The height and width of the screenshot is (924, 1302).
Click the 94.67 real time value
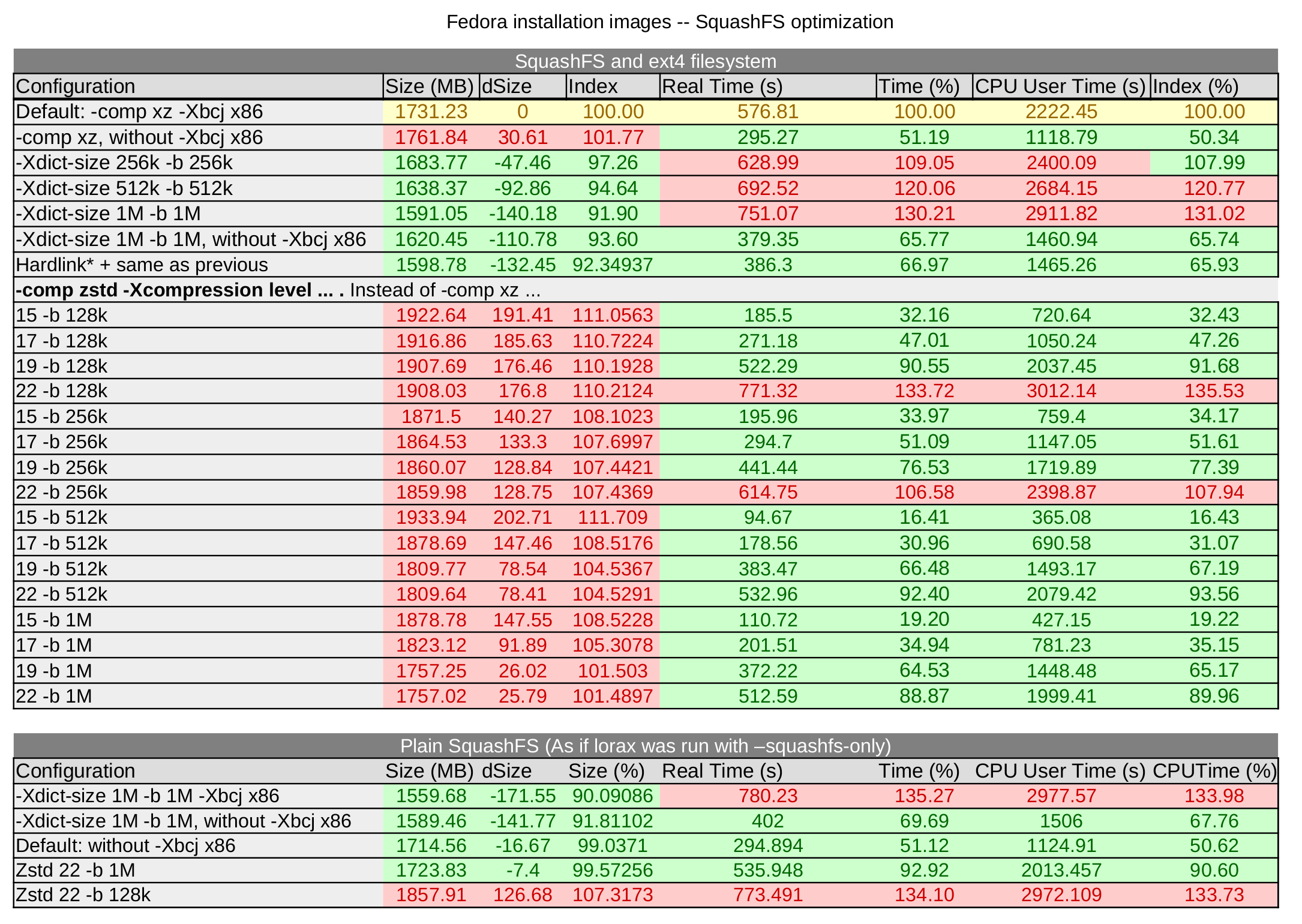pos(767,517)
